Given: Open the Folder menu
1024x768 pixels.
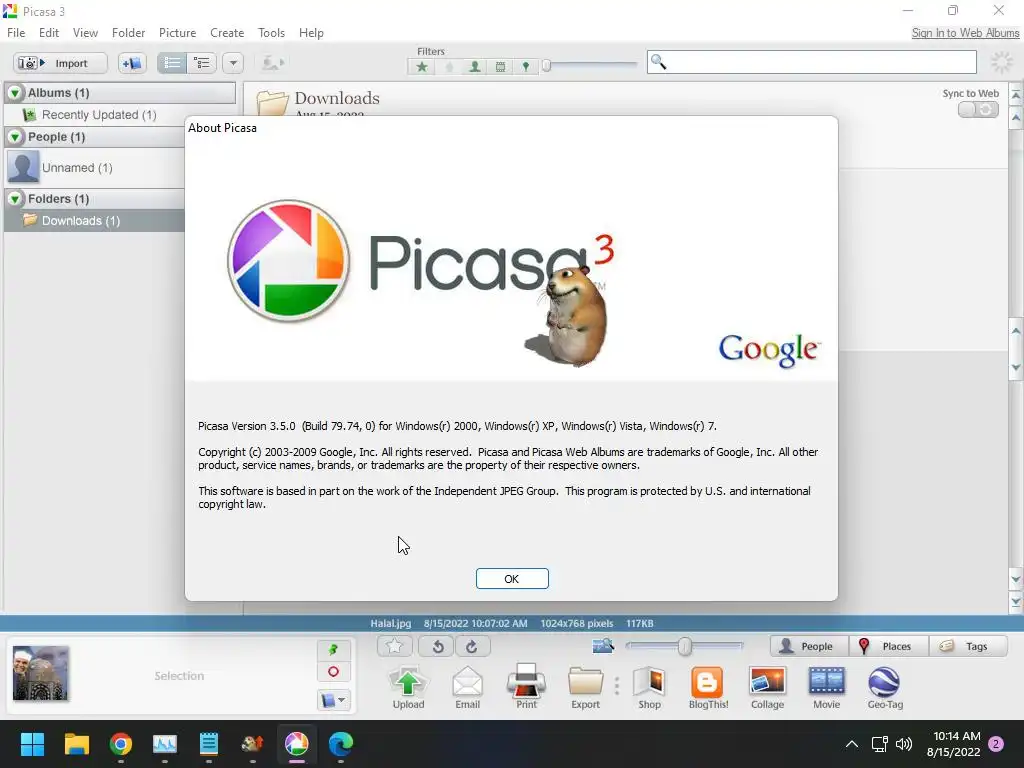Looking at the screenshot, I should pos(128,33).
